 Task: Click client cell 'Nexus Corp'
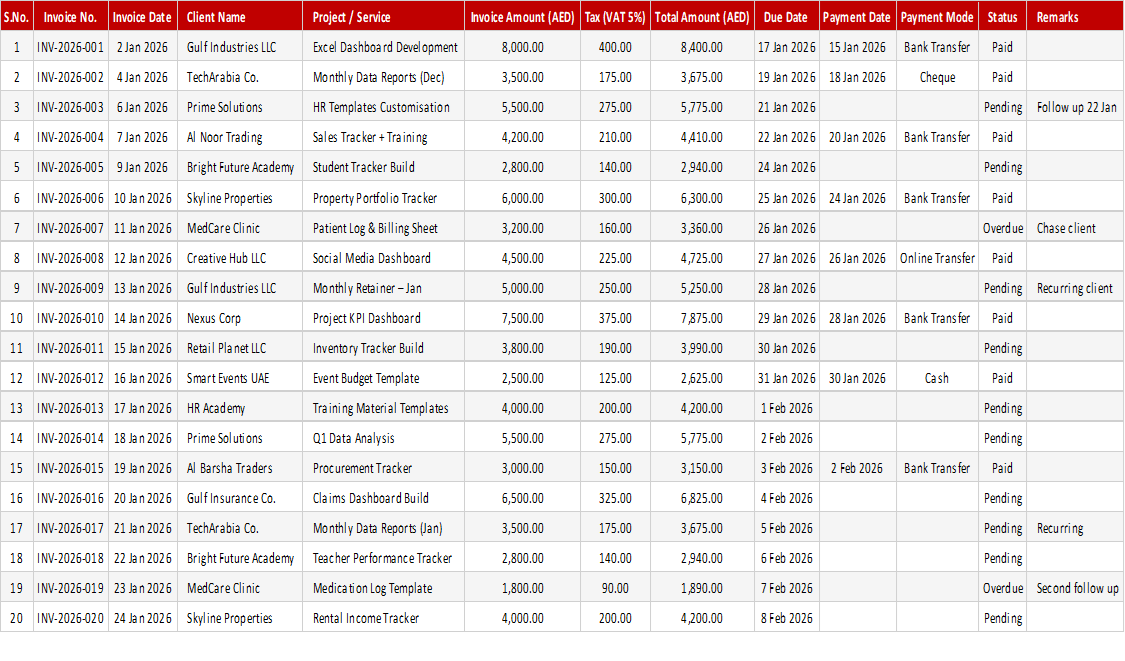240,318
